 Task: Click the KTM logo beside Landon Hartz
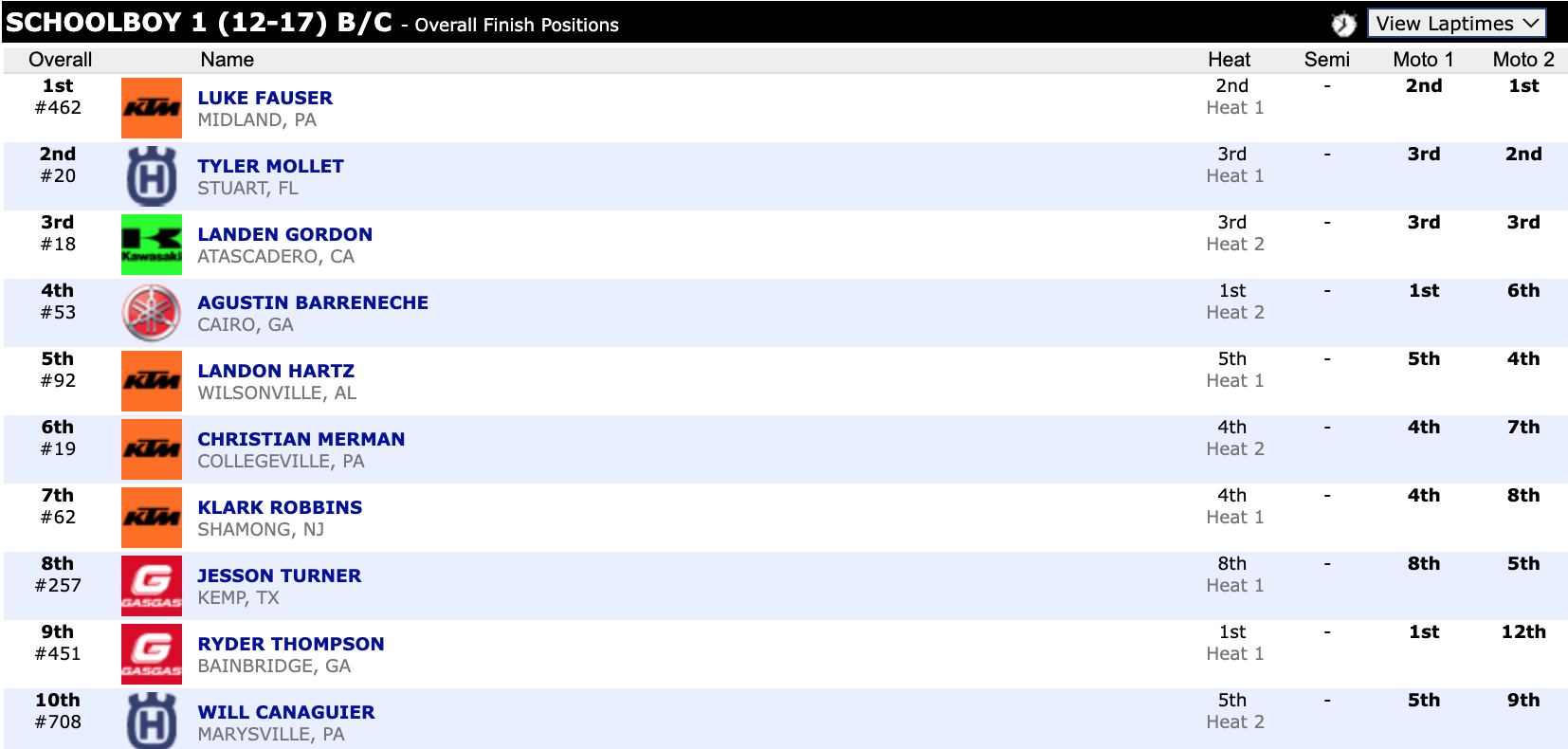tap(152, 381)
